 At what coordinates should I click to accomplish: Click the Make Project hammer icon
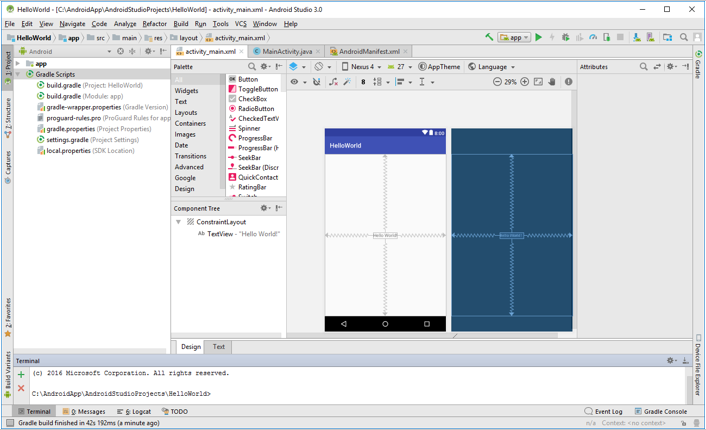coord(489,37)
